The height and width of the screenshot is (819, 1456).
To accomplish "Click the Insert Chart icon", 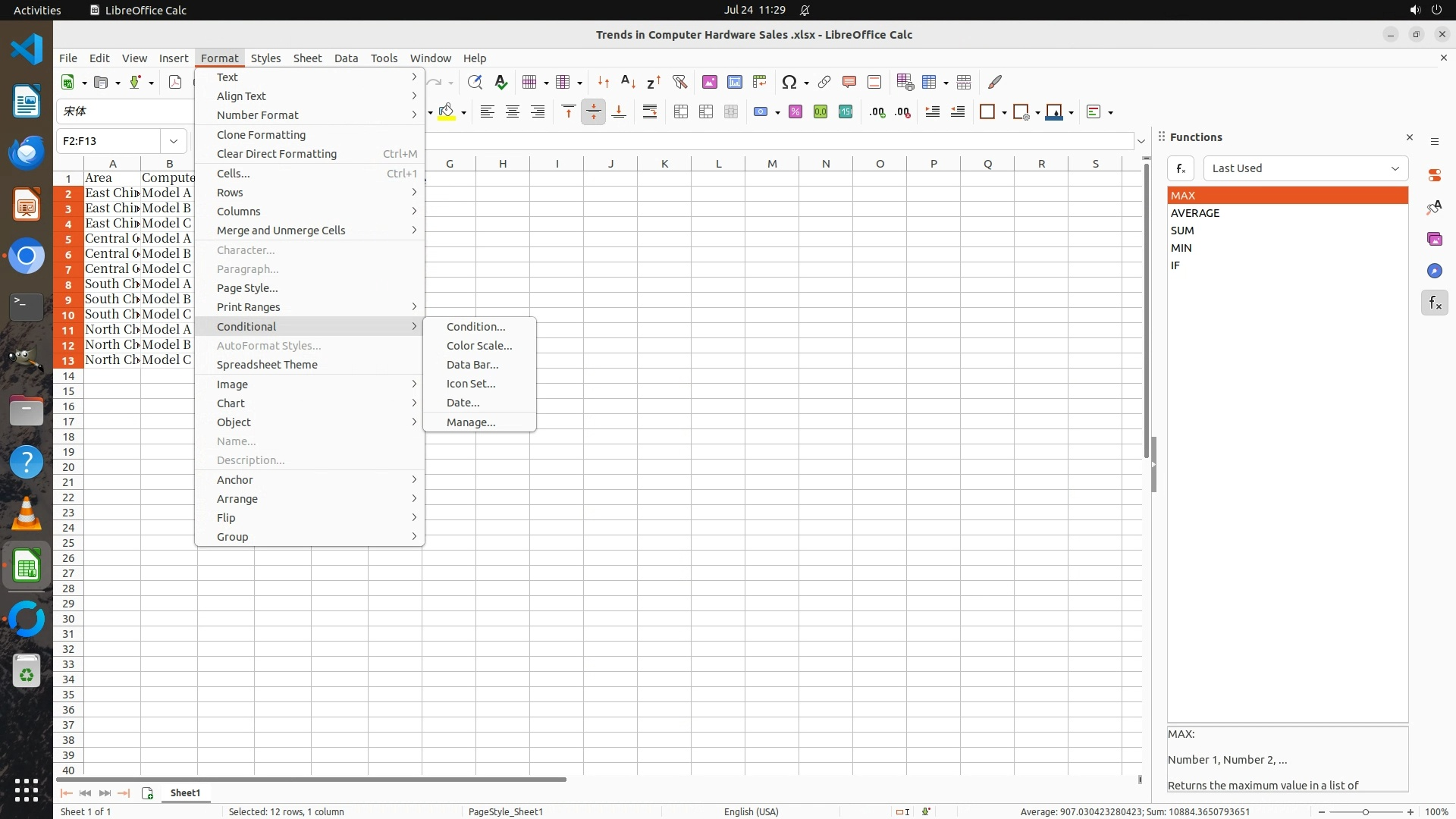I will 734,82.
